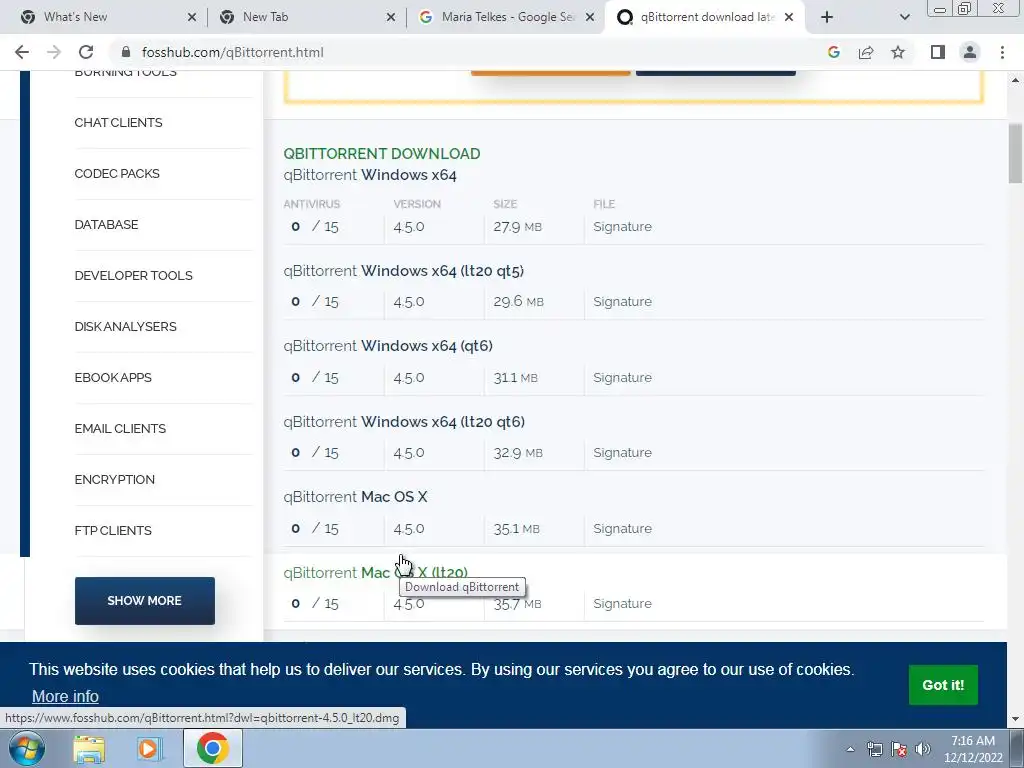The image size is (1024, 768).
Task: Open Codec Packs category
Action: pyautogui.click(x=117, y=174)
